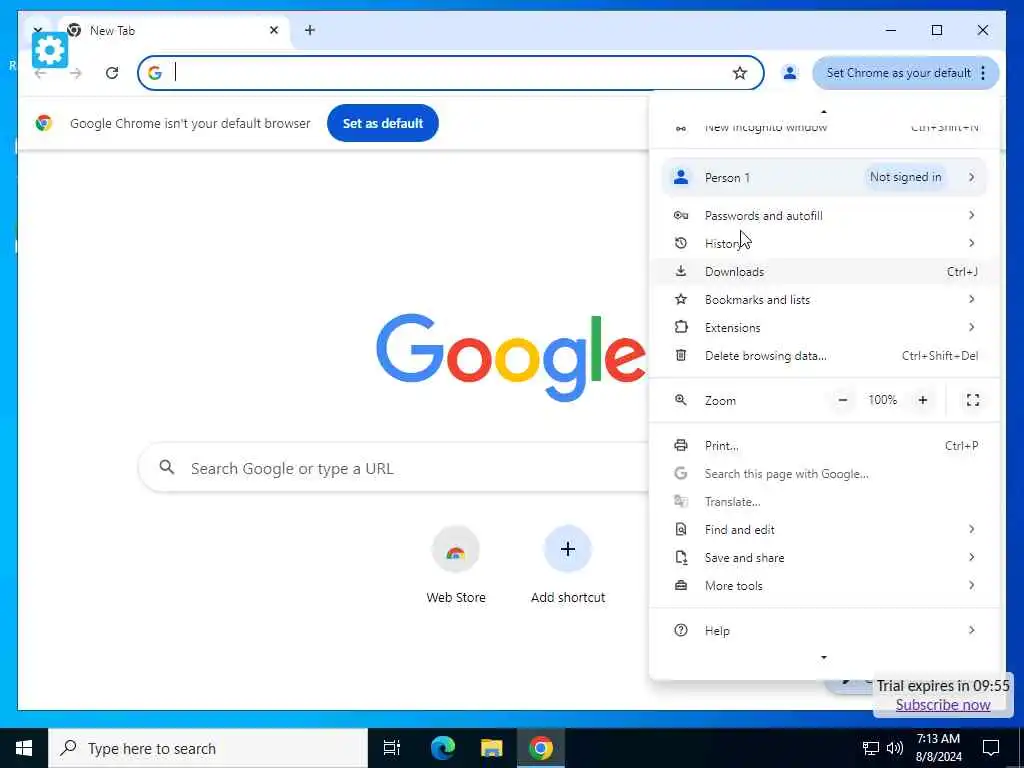Click the settings gear icon overlay
Image resolution: width=1024 pixels, height=768 pixels.
[50, 50]
